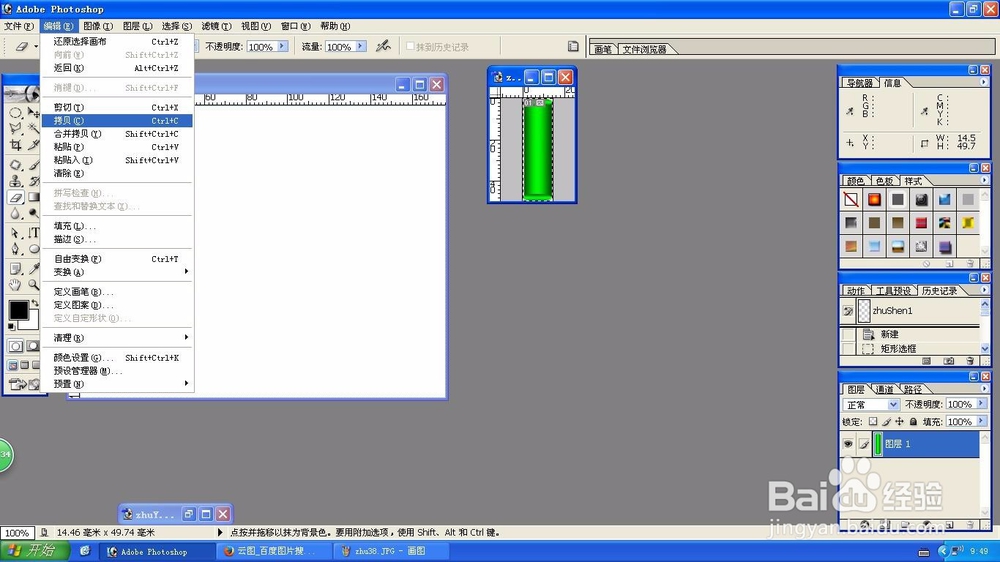Image resolution: width=1000 pixels, height=562 pixels.
Task: Select the pen tool
Action: pyautogui.click(x=15, y=249)
